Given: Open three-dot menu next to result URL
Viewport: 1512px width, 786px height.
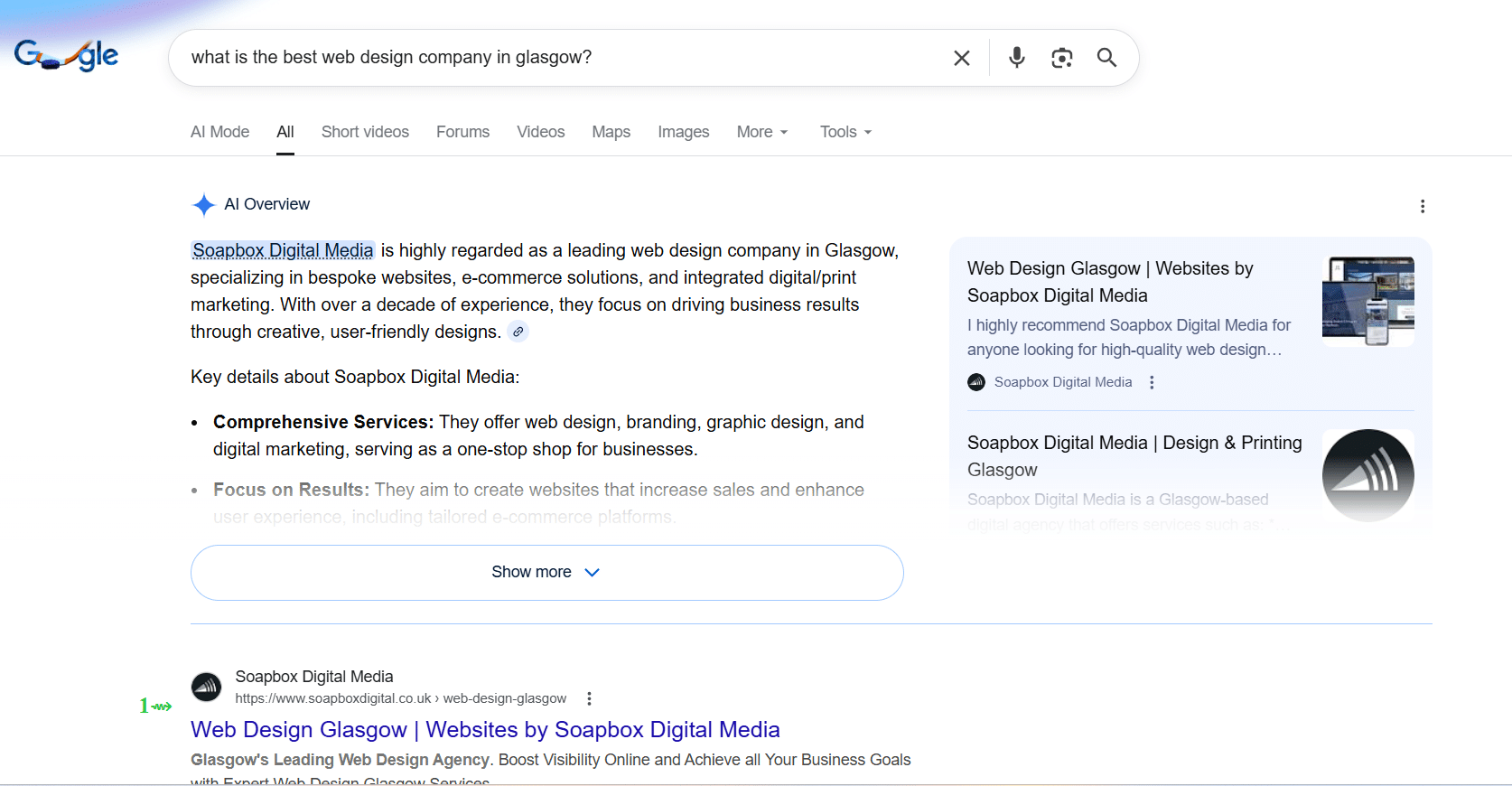Looking at the screenshot, I should click(x=589, y=698).
